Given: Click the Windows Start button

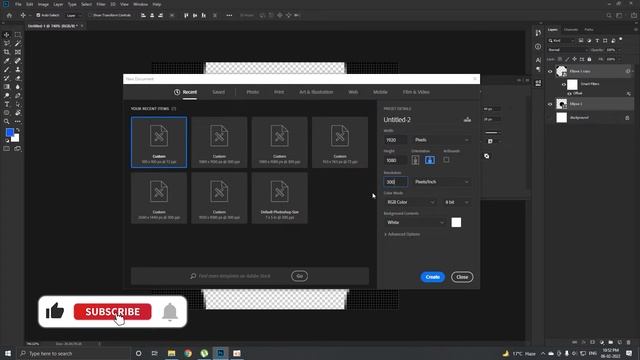Looking at the screenshot, I should point(8,353).
